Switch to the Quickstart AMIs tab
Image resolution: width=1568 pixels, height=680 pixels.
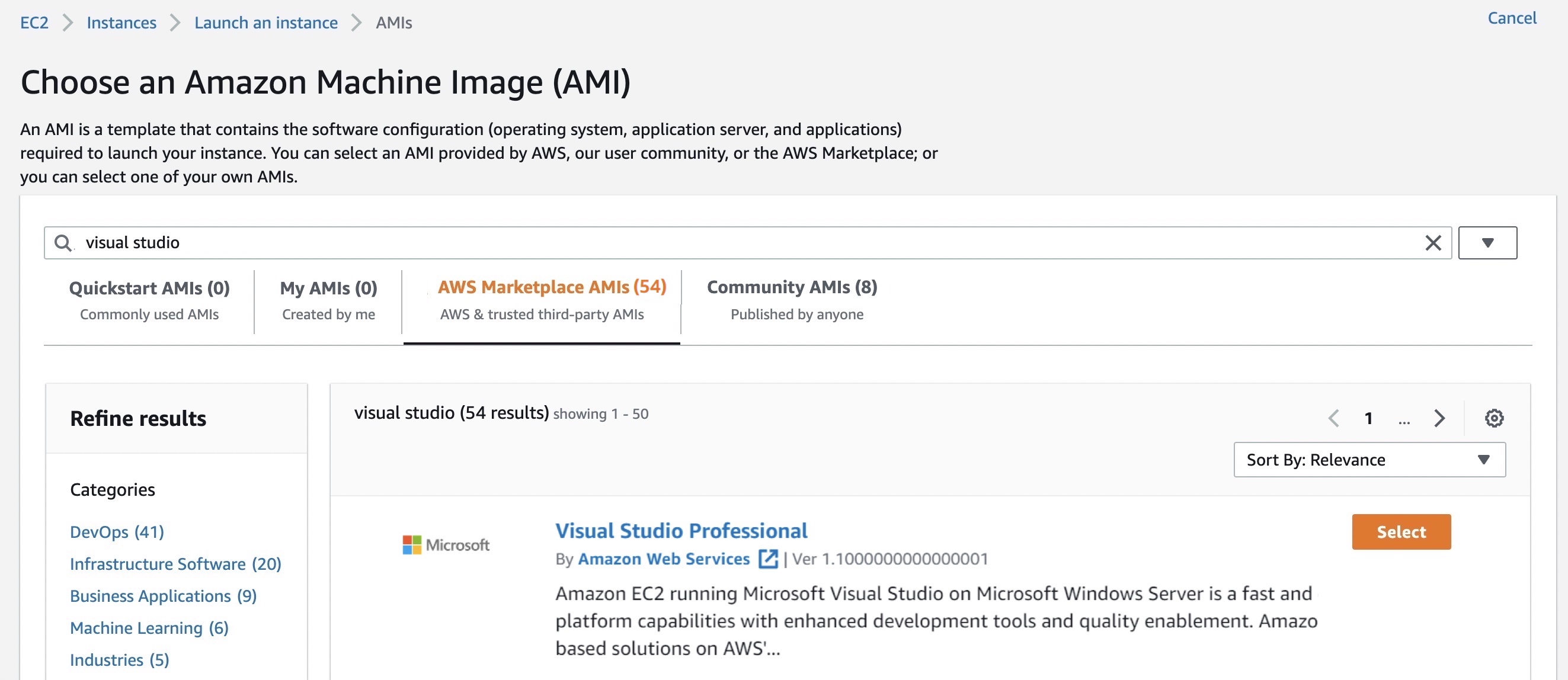(x=149, y=300)
